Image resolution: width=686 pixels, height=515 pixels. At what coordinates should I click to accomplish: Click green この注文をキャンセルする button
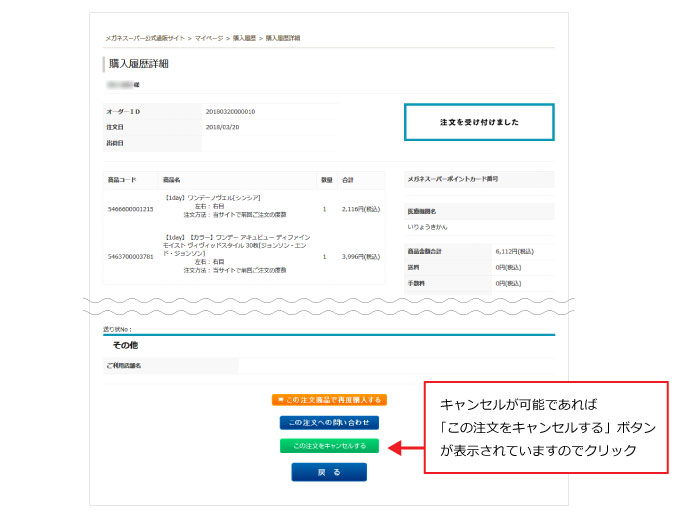[x=329, y=446]
